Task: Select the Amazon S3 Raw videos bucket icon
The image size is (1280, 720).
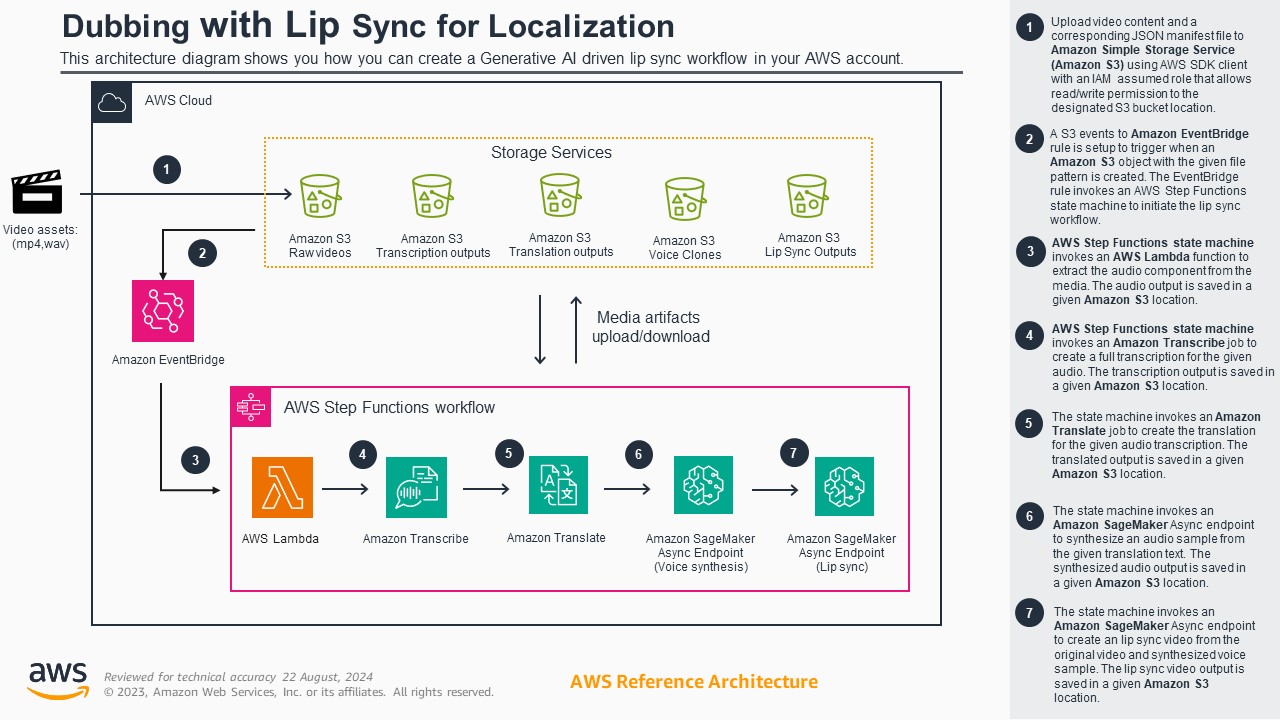Action: pos(319,196)
